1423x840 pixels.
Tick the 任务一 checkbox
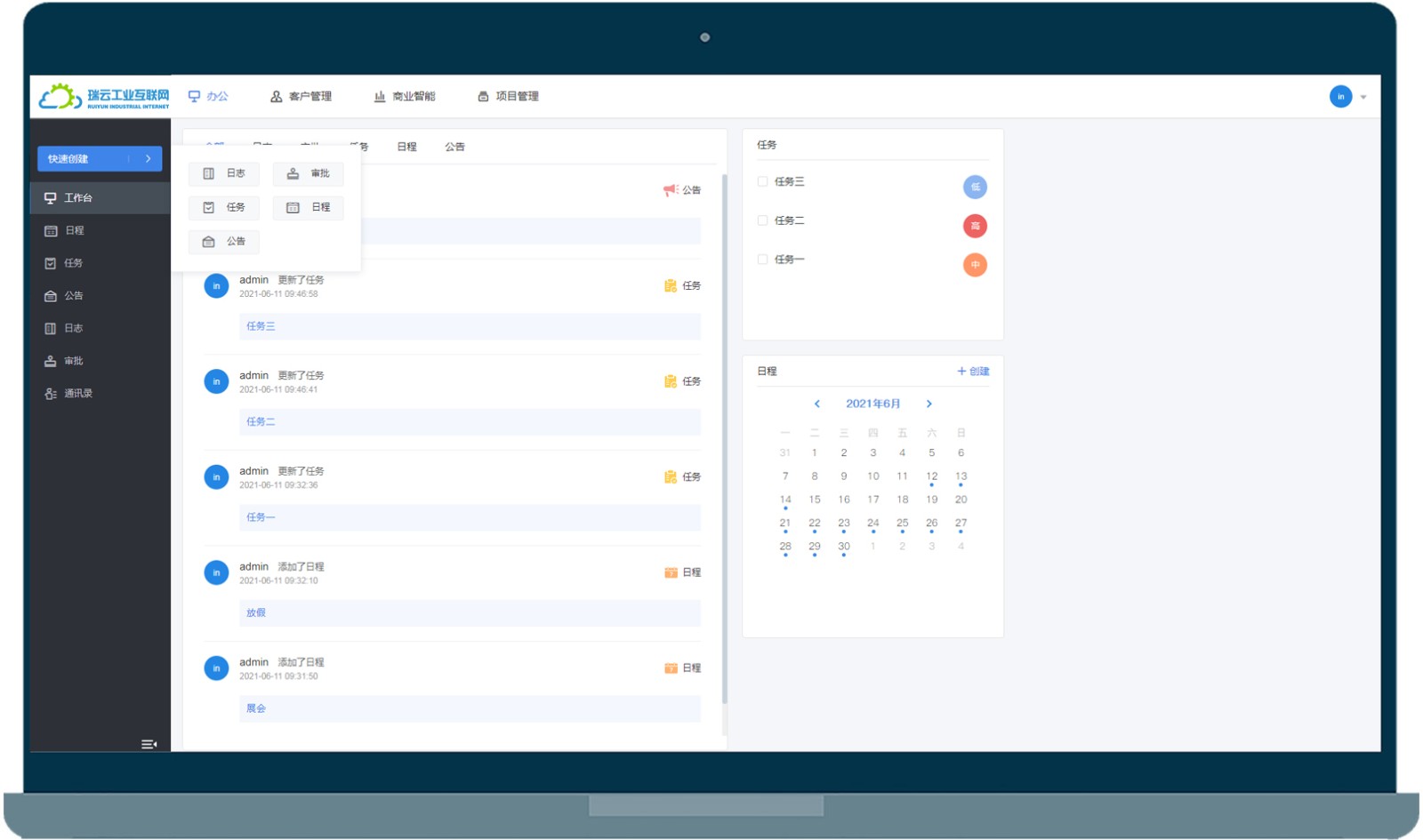click(762, 260)
